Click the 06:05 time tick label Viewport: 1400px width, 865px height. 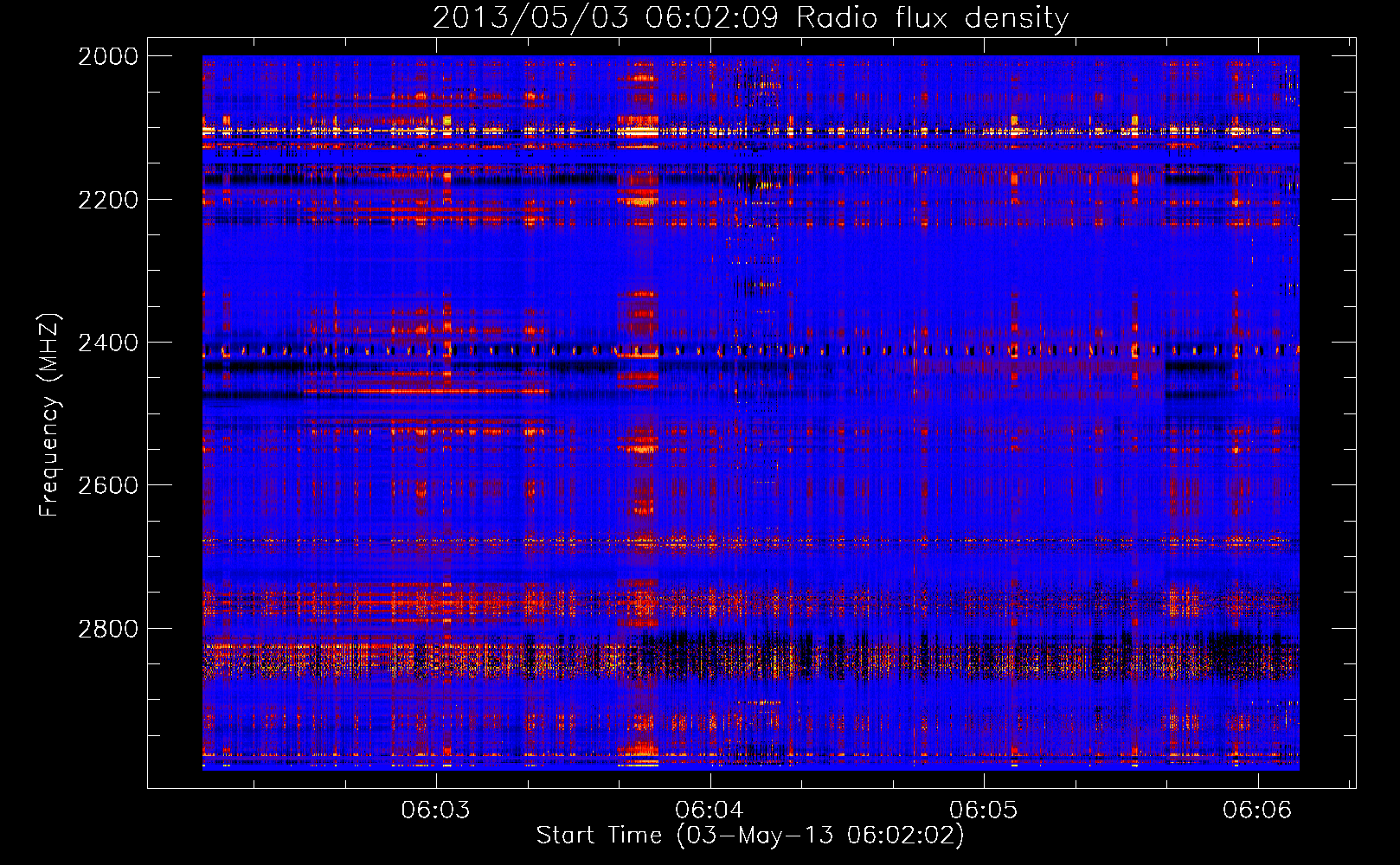[x=984, y=810]
